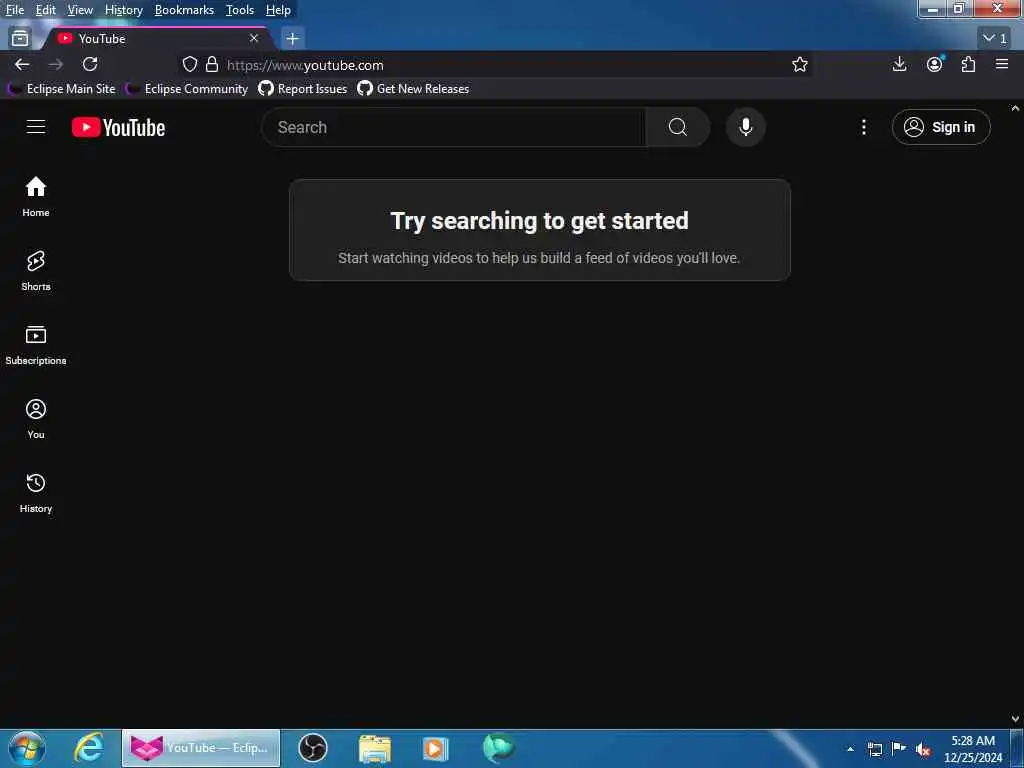Screen dimensions: 1024x768
Task: Open the Edit menu
Action: [45, 10]
